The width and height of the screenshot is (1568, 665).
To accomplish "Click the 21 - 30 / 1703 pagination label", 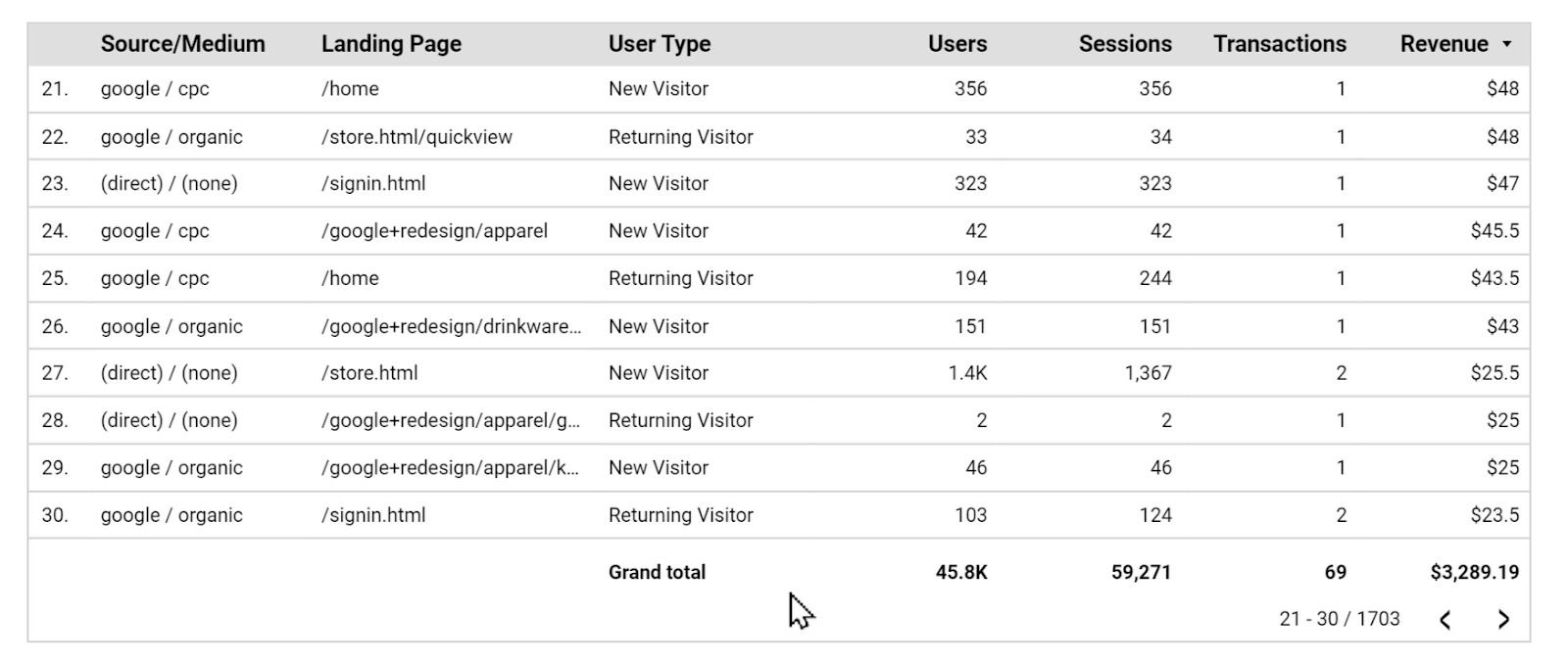I will coord(1339,619).
